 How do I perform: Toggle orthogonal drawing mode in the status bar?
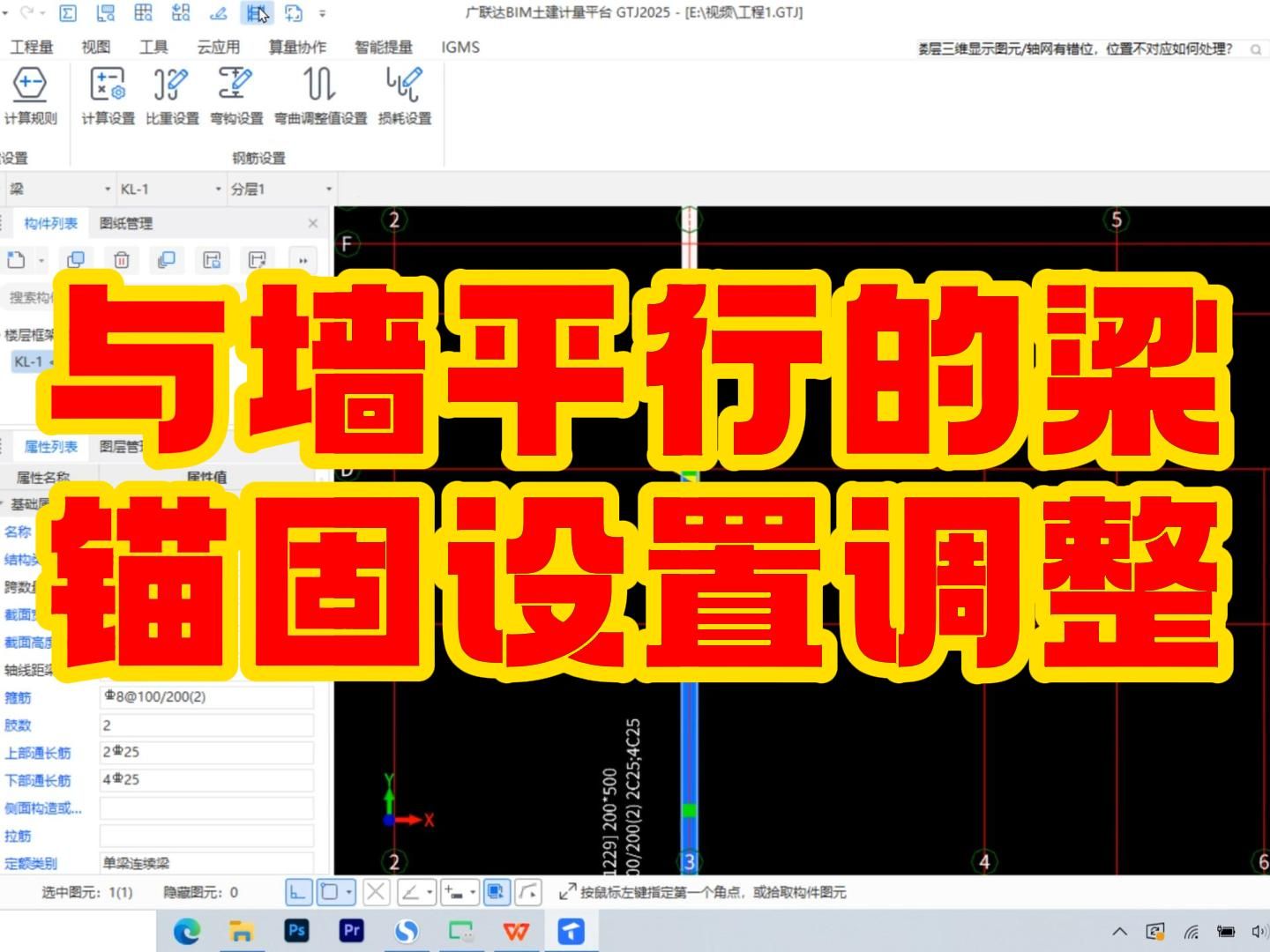(x=299, y=892)
